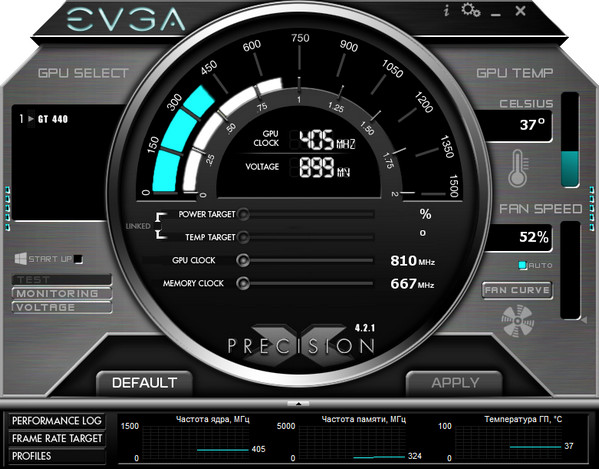Click the memory clock graph labeled Частота памяти
Image resolution: width=599 pixels, height=469 pixels.
[x=351, y=443]
